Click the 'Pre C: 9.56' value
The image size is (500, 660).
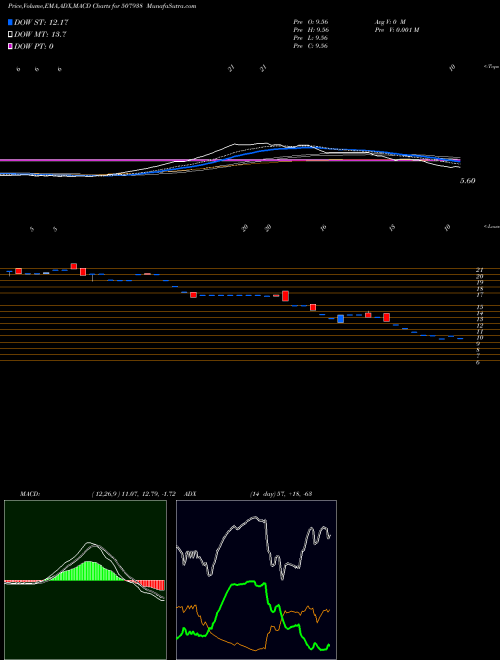tap(311, 46)
